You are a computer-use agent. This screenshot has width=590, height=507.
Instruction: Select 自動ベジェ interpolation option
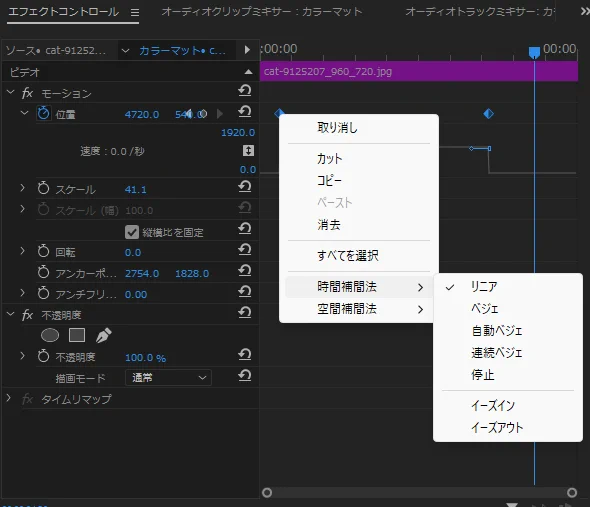tap(508, 331)
